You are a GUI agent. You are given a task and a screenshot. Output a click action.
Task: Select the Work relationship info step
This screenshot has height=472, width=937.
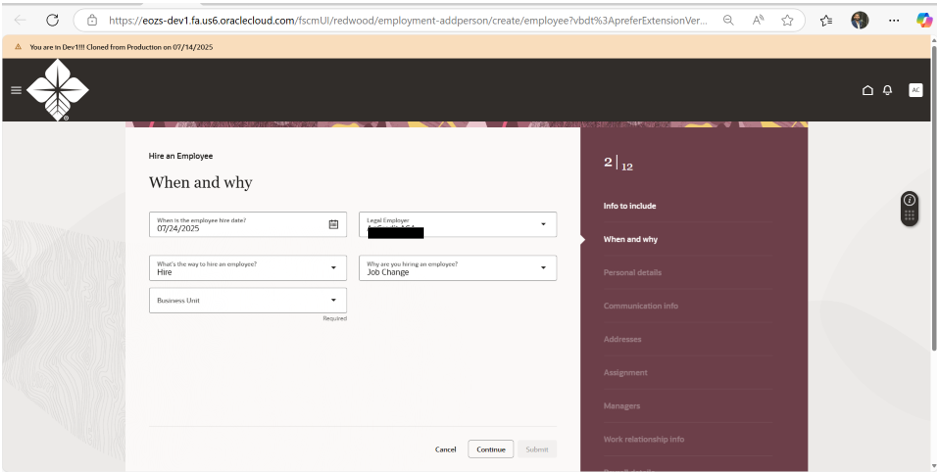[x=644, y=439]
